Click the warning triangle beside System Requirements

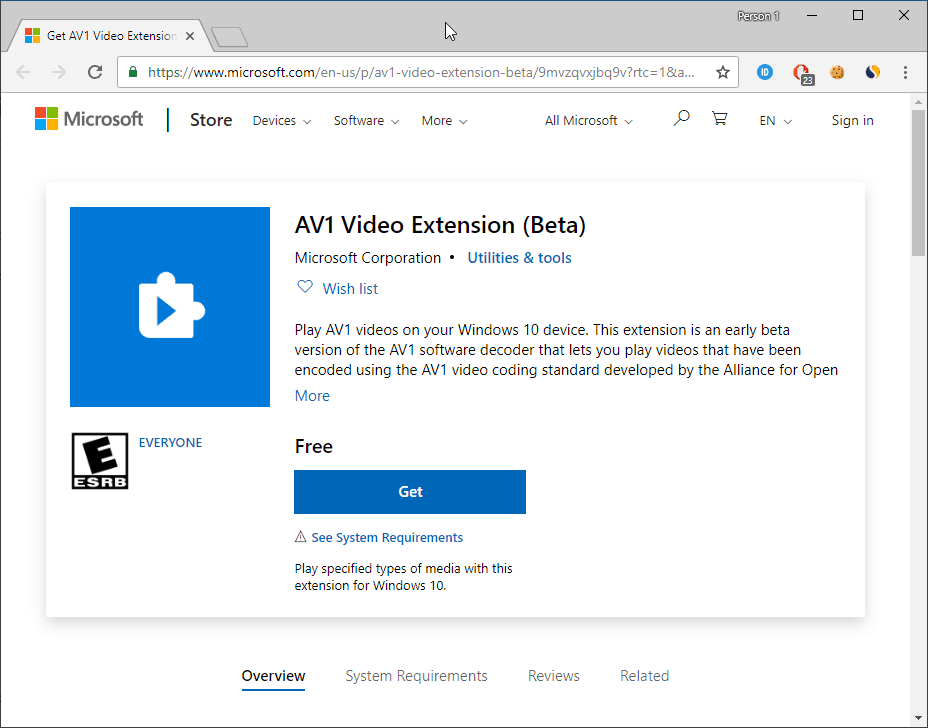[x=301, y=537]
